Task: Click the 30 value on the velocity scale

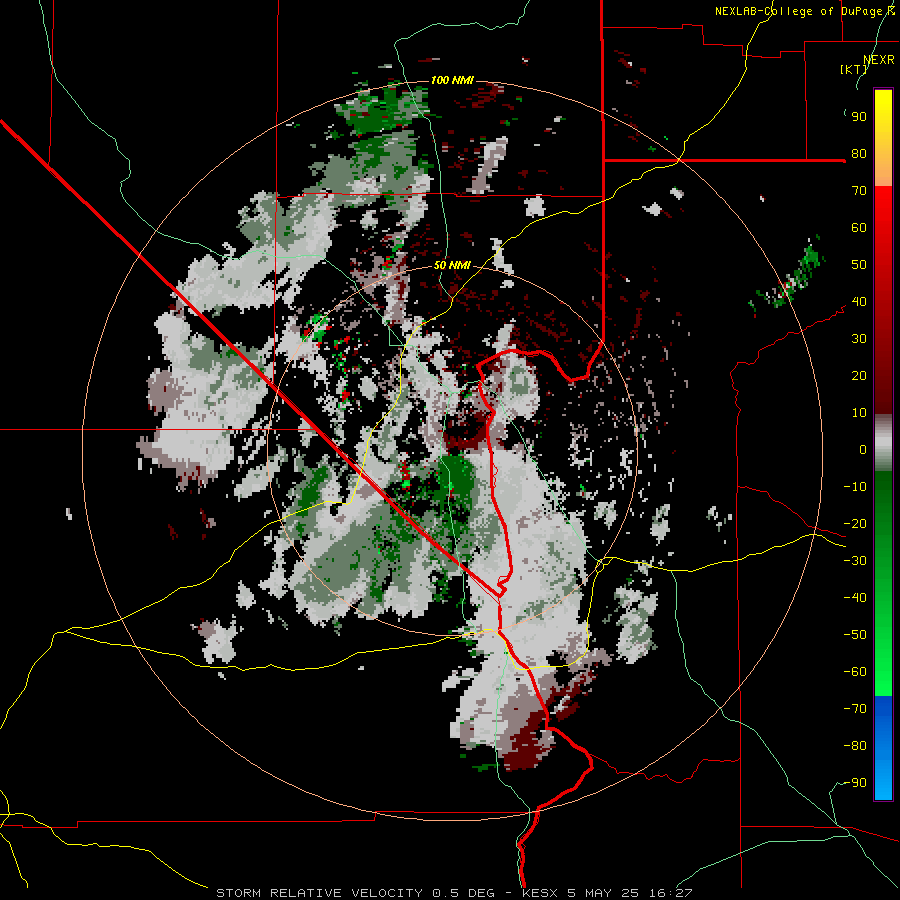Action: (x=859, y=339)
